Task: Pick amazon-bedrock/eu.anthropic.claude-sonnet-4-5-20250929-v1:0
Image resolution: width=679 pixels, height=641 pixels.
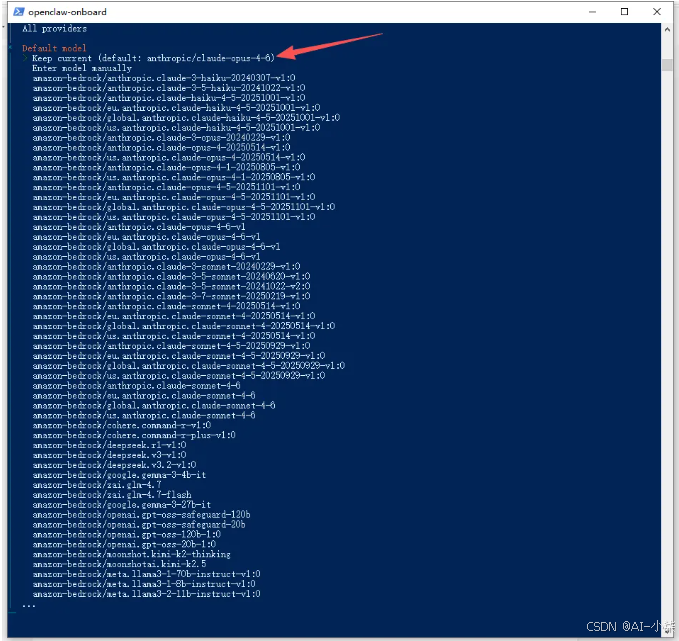Action: tap(179, 356)
